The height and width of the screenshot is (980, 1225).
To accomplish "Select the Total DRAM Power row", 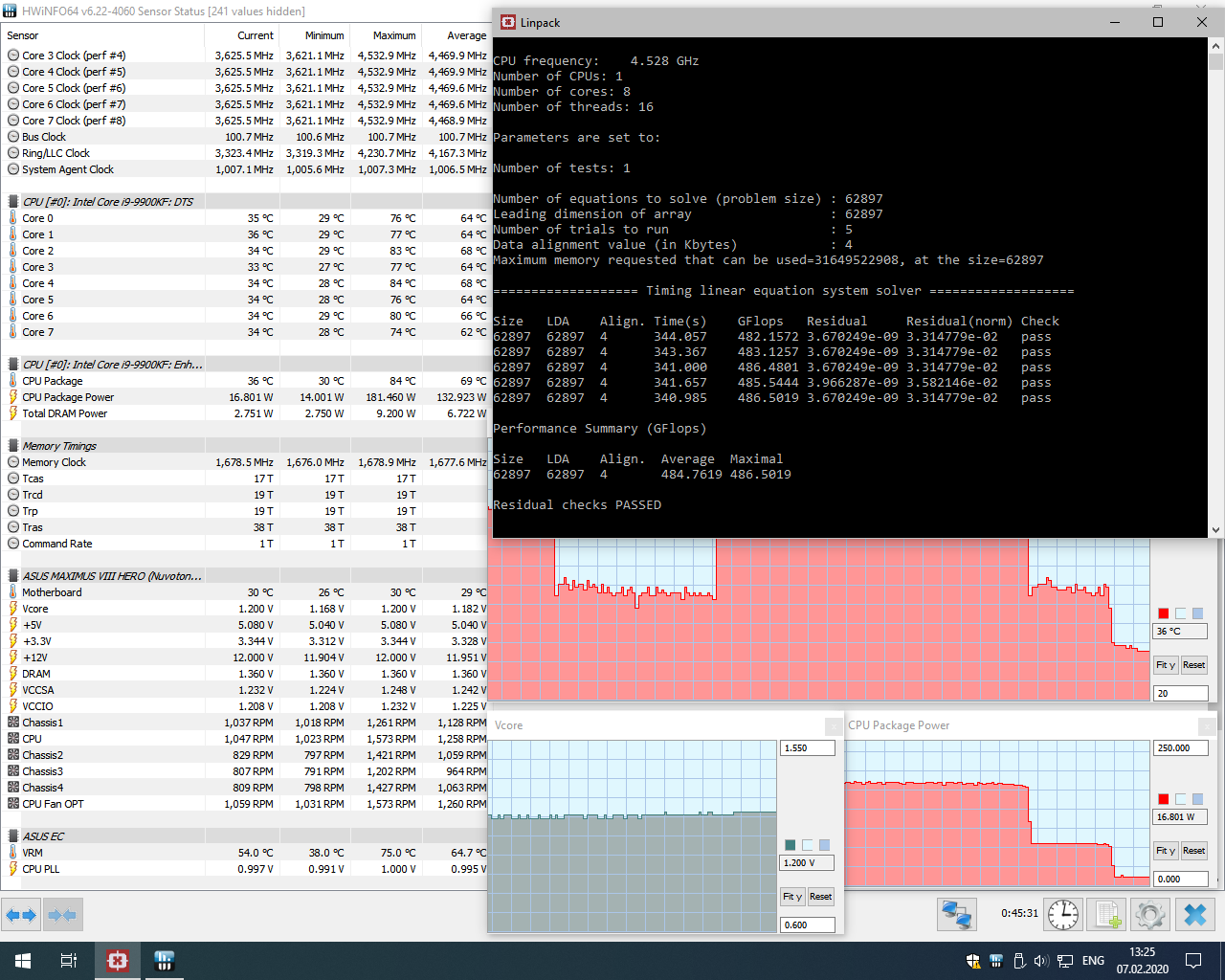I will (245, 413).
